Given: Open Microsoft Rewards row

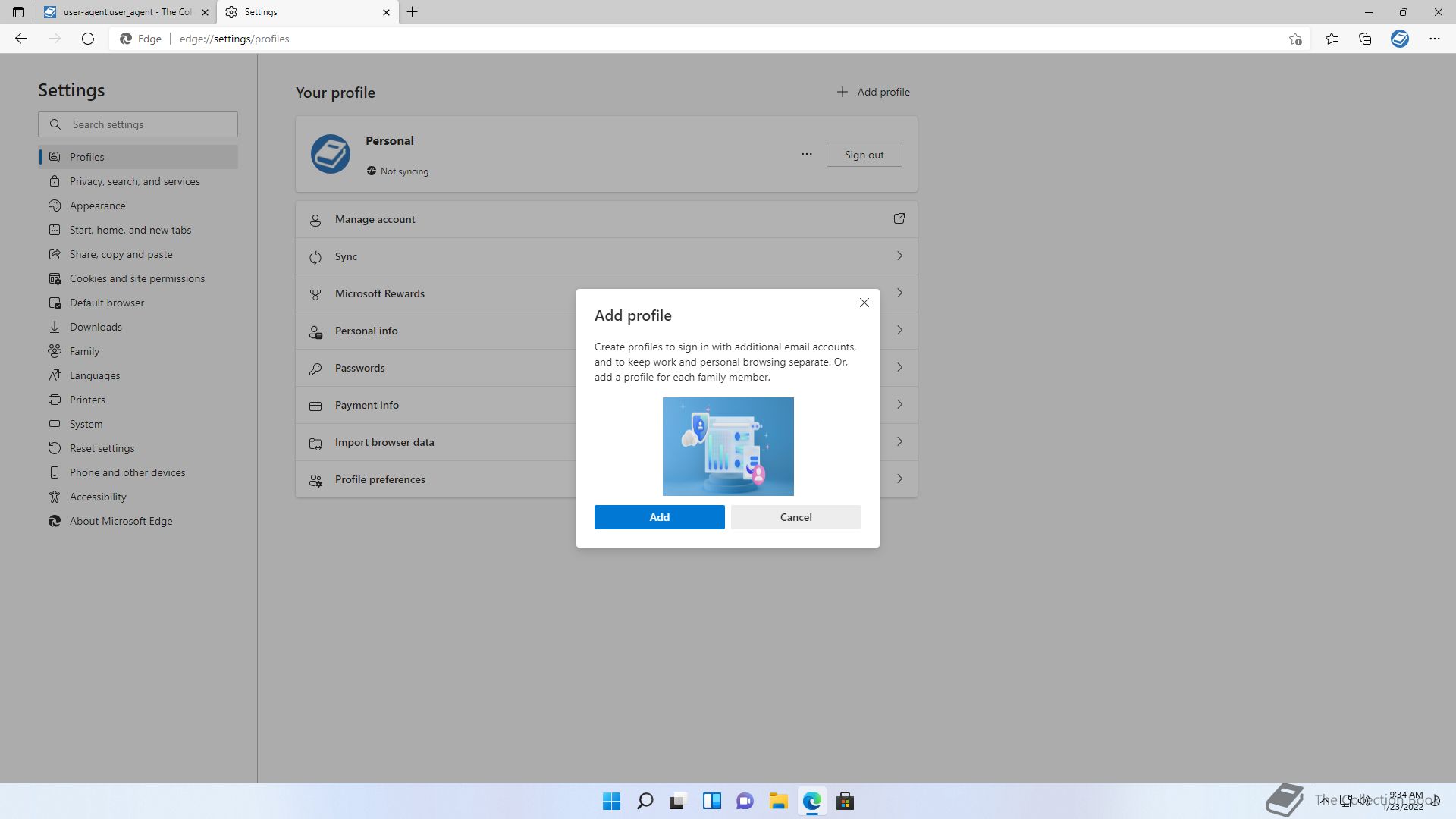Looking at the screenshot, I should pos(607,293).
